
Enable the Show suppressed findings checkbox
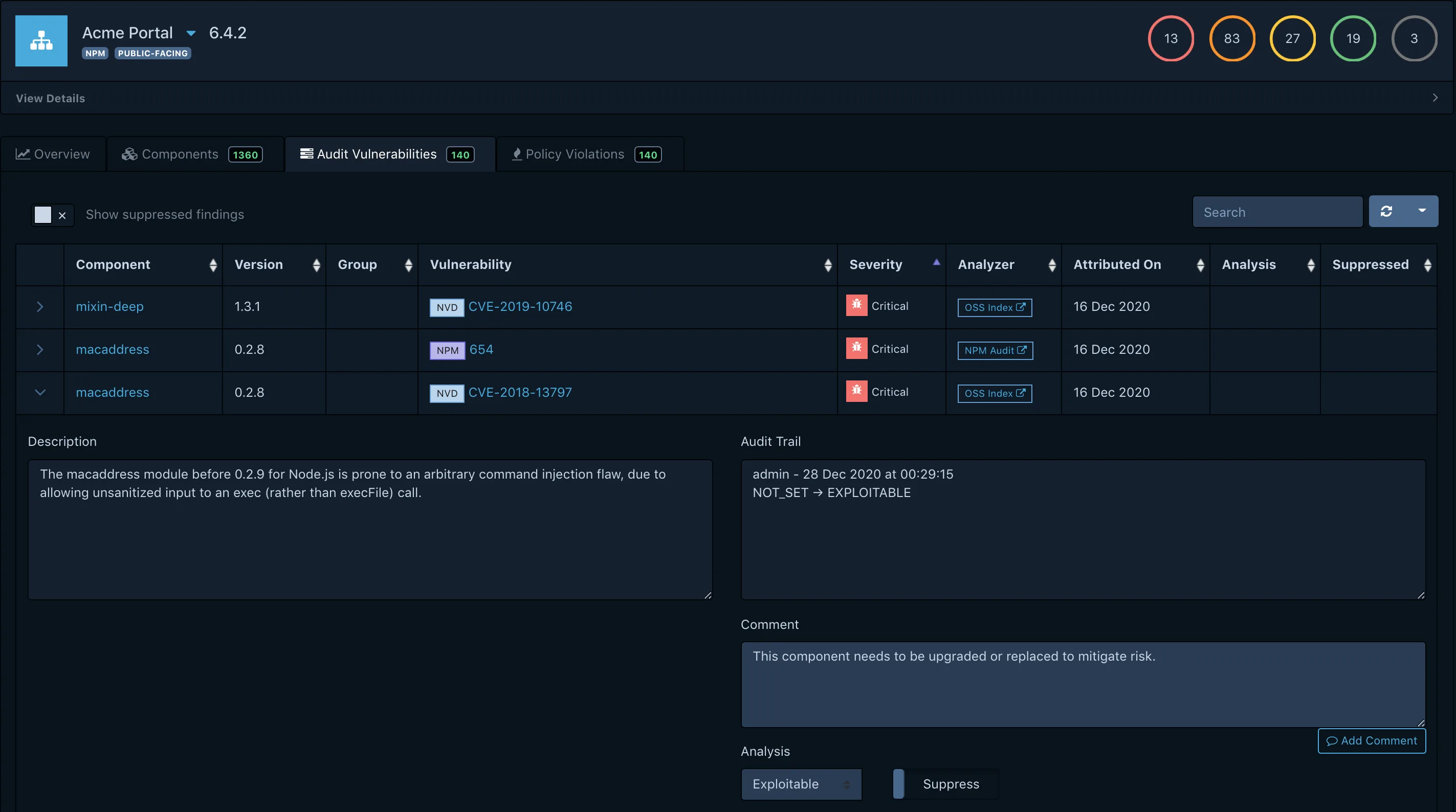point(43,215)
